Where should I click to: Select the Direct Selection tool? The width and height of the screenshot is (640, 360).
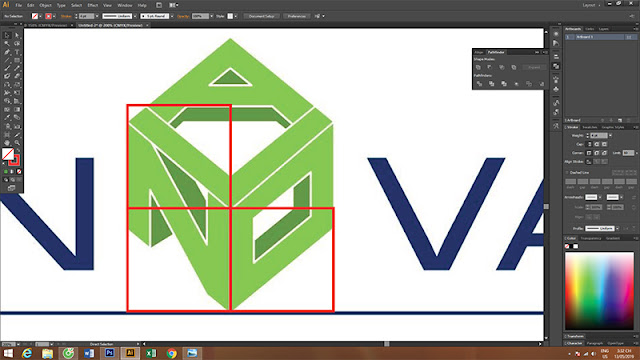coord(17,36)
